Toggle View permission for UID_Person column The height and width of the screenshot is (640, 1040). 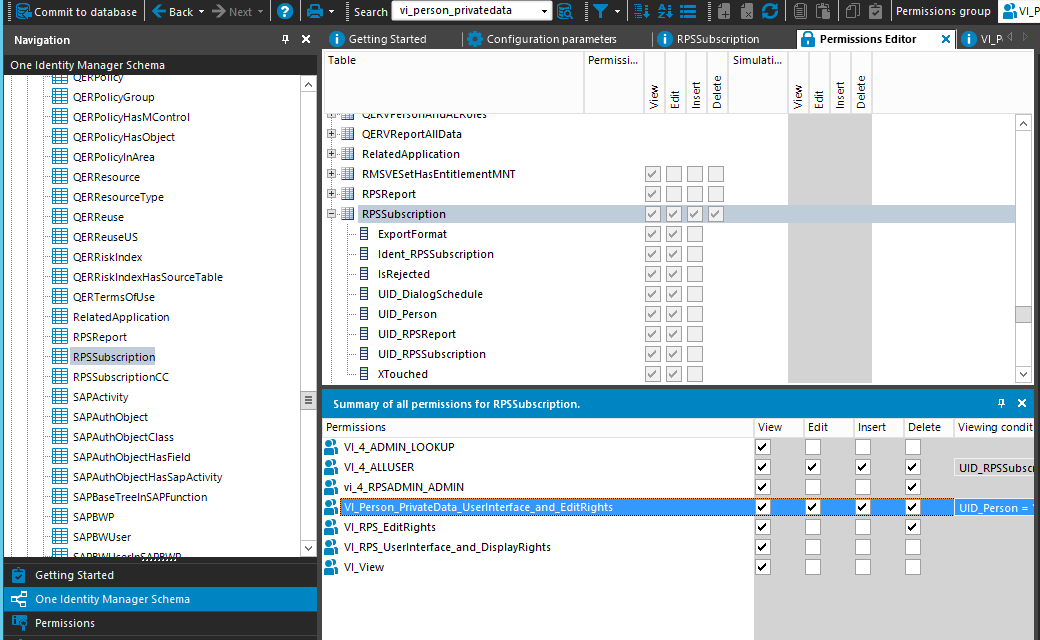653,314
